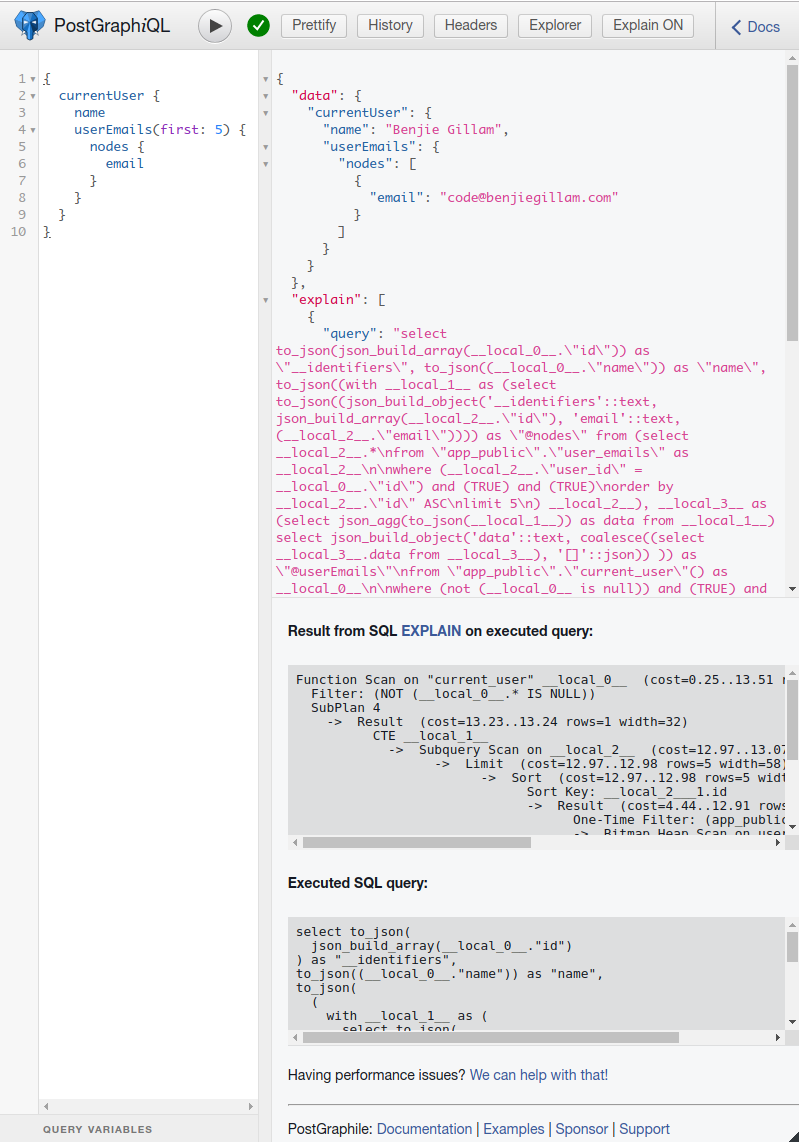
Task: Collapse query editor line 1 fold arrow
Action: point(33,79)
